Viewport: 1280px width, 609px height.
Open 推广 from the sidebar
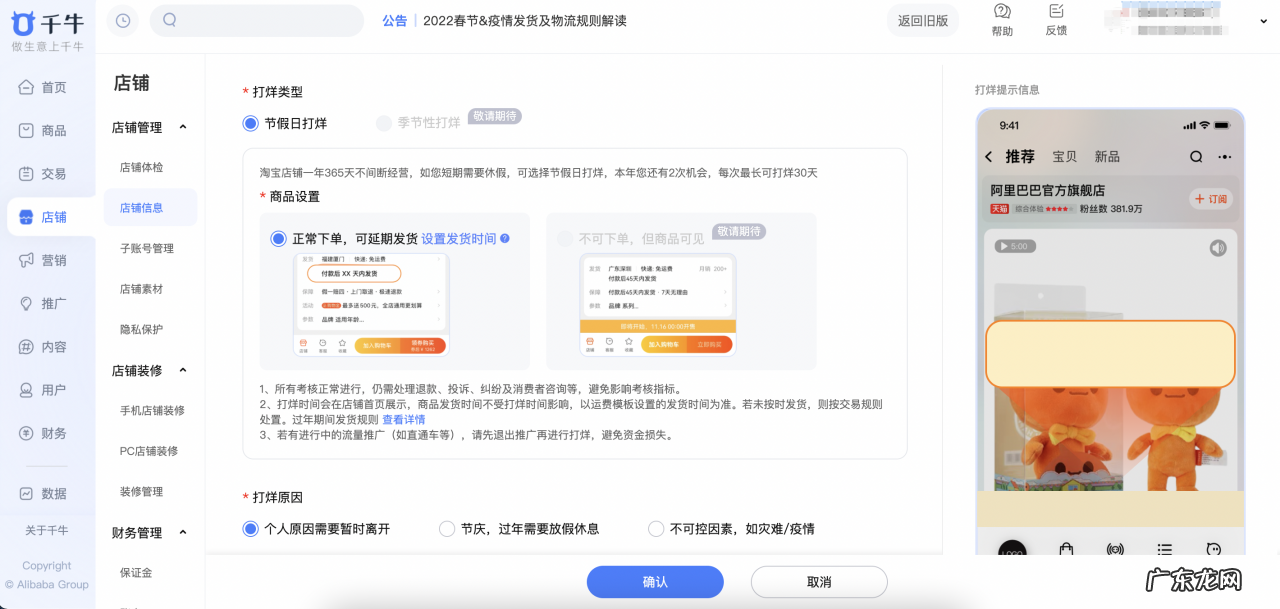(x=47, y=303)
